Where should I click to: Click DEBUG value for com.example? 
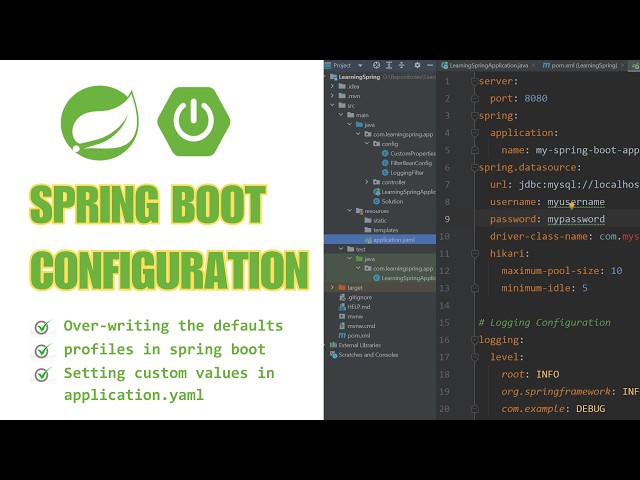point(591,409)
